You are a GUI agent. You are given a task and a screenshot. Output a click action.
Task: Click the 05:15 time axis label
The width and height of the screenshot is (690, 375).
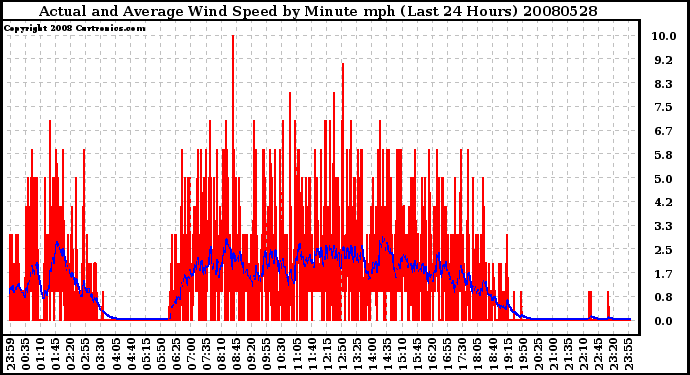click(146, 354)
